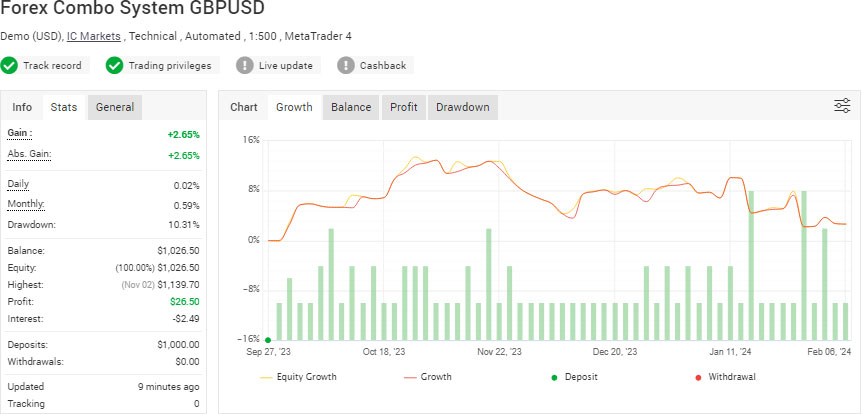
Task: Switch to the Info tab
Action: pyautogui.click(x=22, y=107)
